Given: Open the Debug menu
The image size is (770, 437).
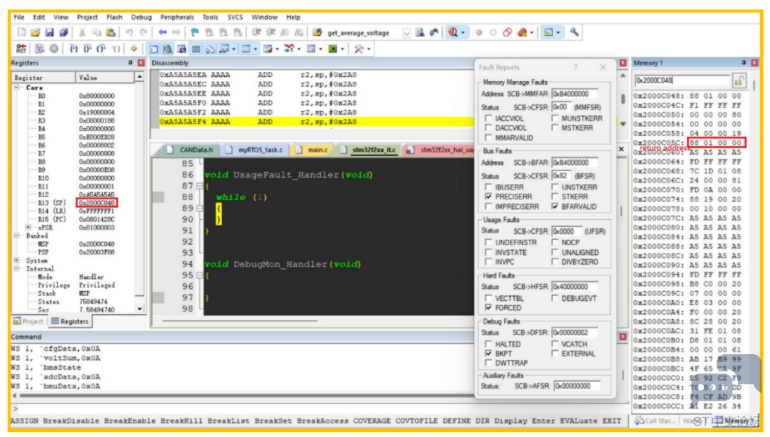Looking at the screenshot, I should coord(141,17).
